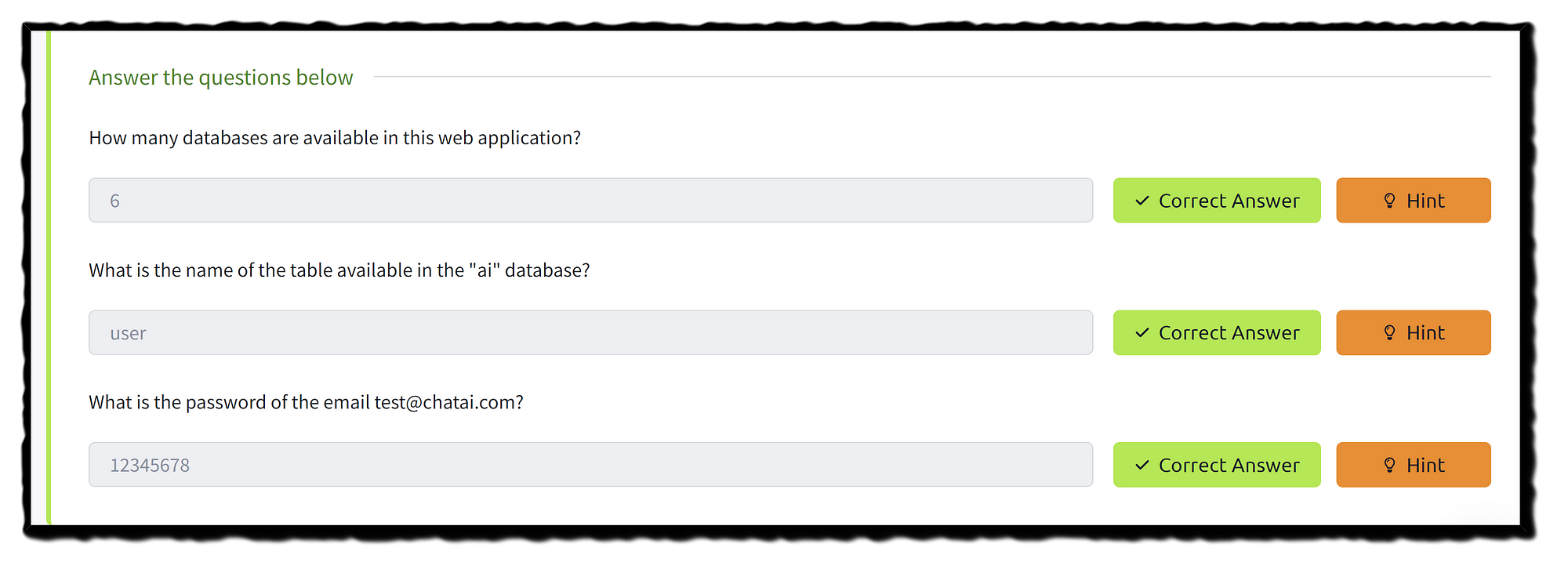This screenshot has width=1568, height=573.
Task: Click the 'Answer the questions below' heading
Action: [x=221, y=78]
